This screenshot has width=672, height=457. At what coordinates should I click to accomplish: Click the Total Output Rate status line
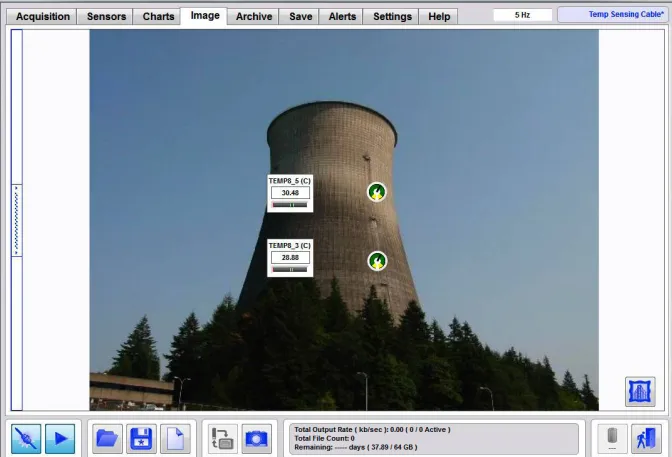click(372, 430)
